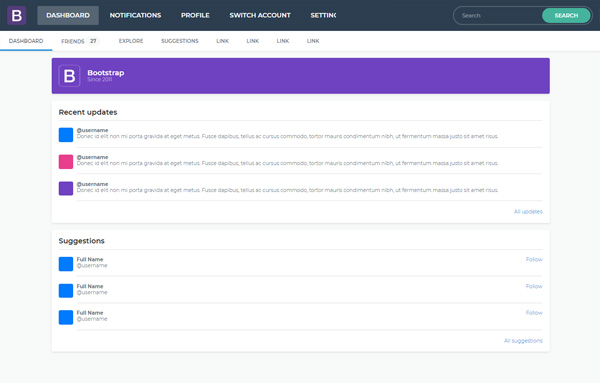Select the pink avatar in Recent updates

pos(66,161)
